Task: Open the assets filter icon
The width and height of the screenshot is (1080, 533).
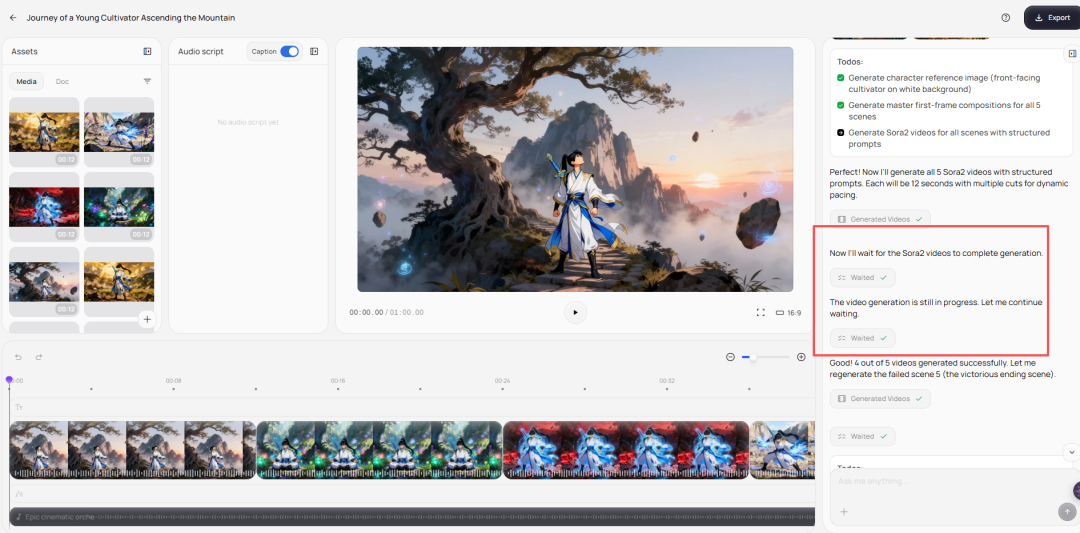Action: click(147, 81)
